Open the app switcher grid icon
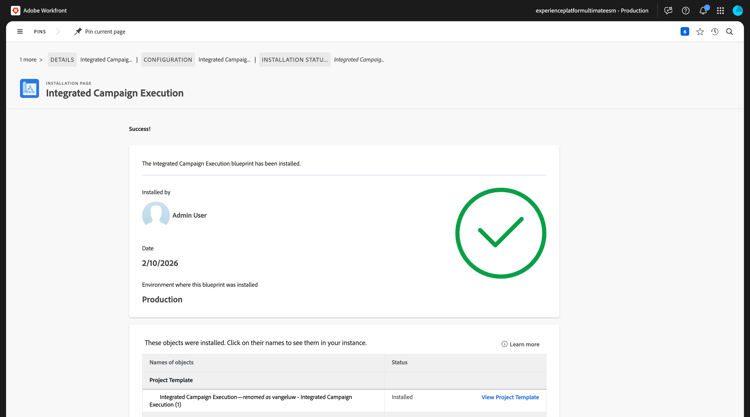Image resolution: width=750 pixels, height=417 pixels. click(720, 11)
